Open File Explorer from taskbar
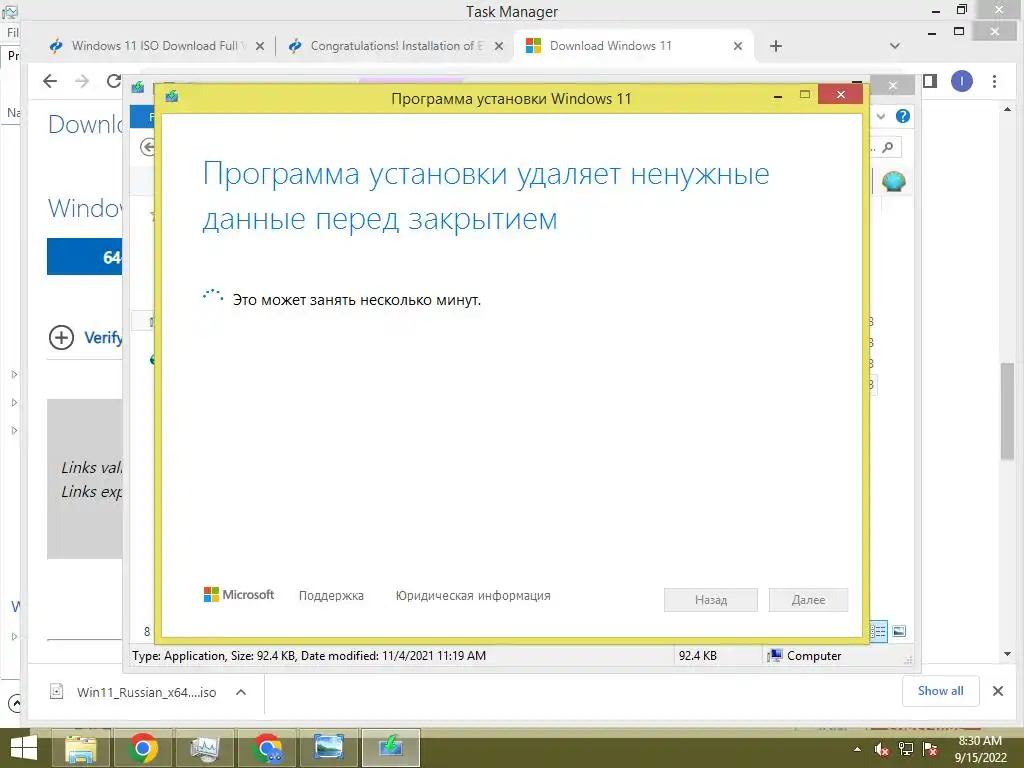The width and height of the screenshot is (1024, 768). tap(81, 748)
